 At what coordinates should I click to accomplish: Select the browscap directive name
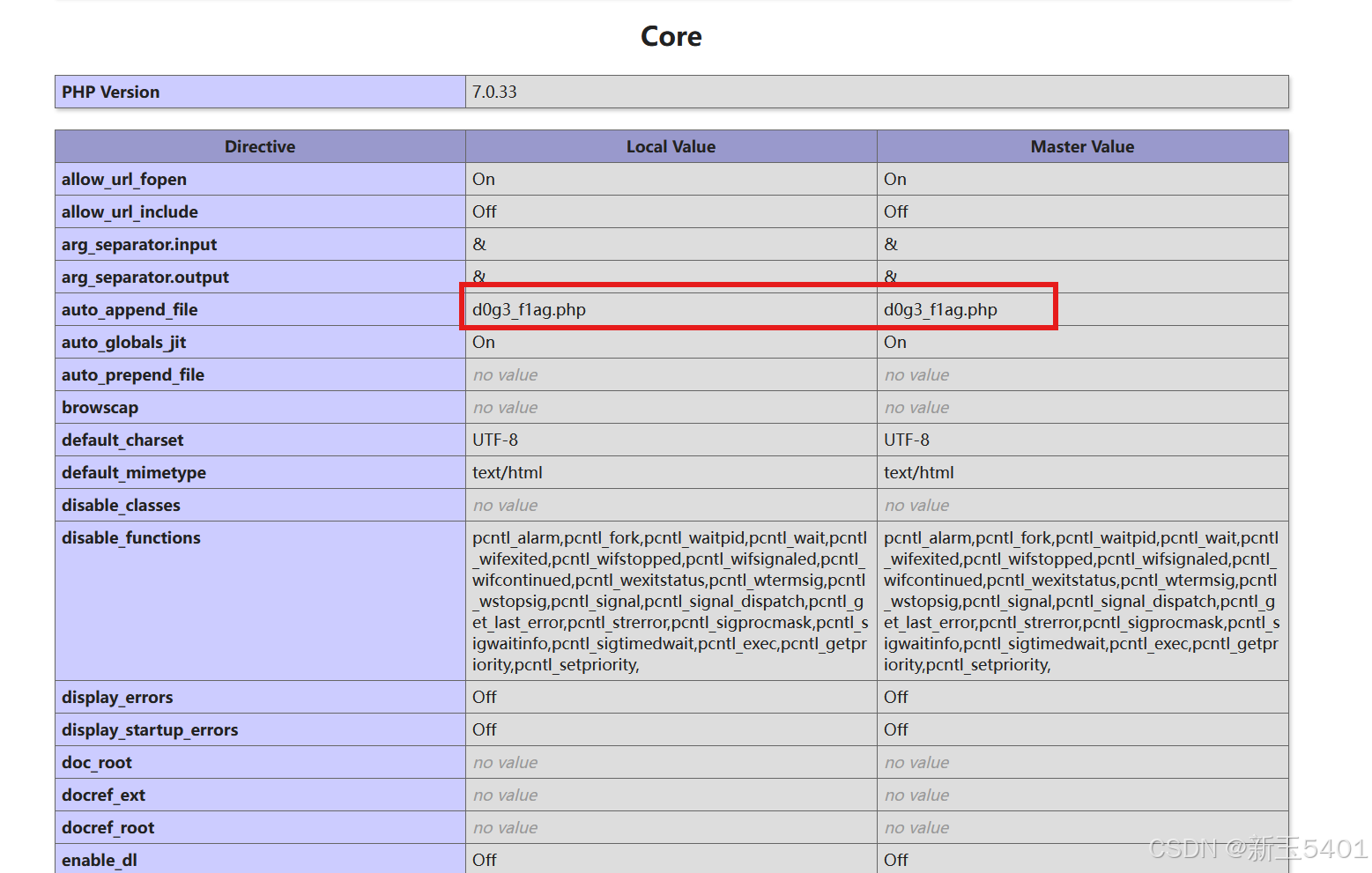[100, 408]
